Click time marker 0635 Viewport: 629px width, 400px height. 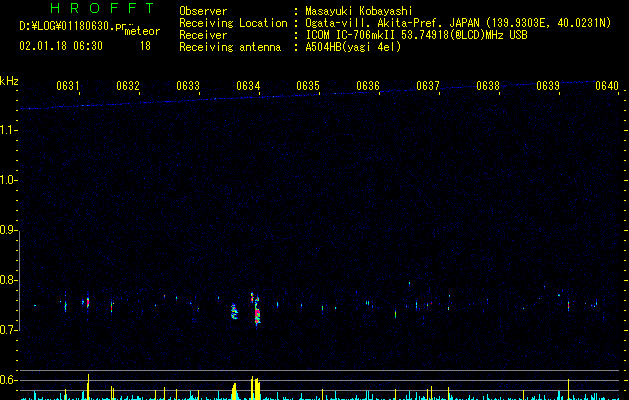pos(308,86)
